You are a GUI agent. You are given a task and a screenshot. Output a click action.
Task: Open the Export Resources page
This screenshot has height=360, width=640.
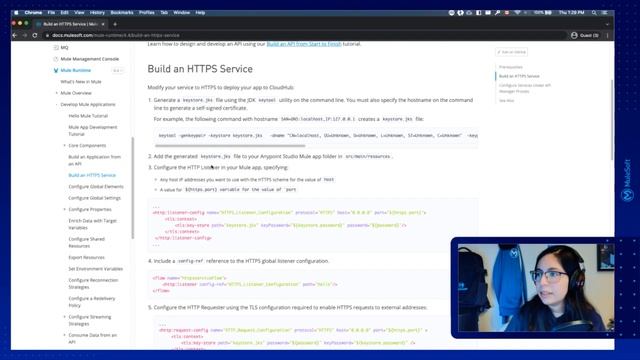86,258
